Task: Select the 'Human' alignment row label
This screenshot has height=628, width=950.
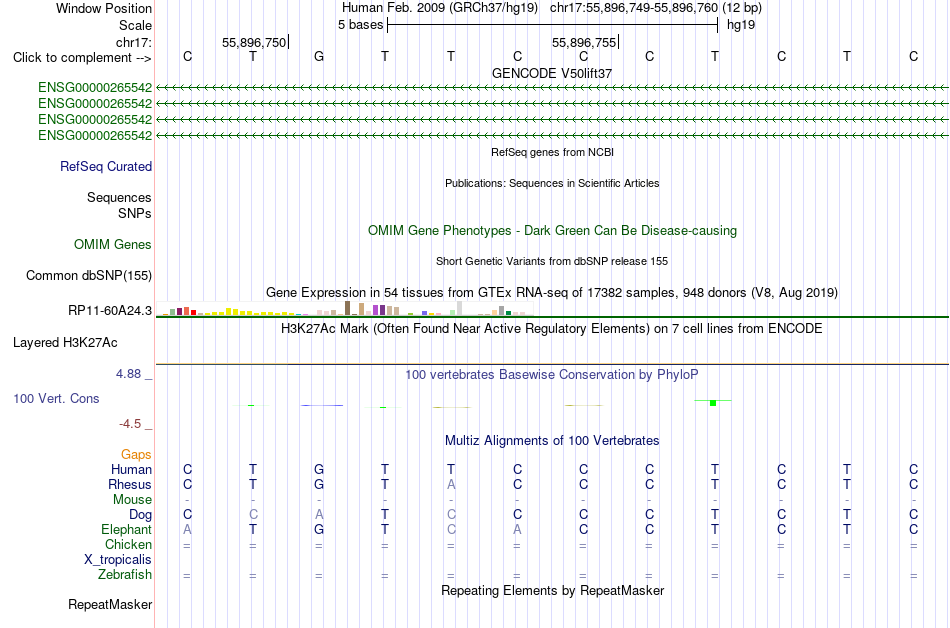Action: [131, 469]
